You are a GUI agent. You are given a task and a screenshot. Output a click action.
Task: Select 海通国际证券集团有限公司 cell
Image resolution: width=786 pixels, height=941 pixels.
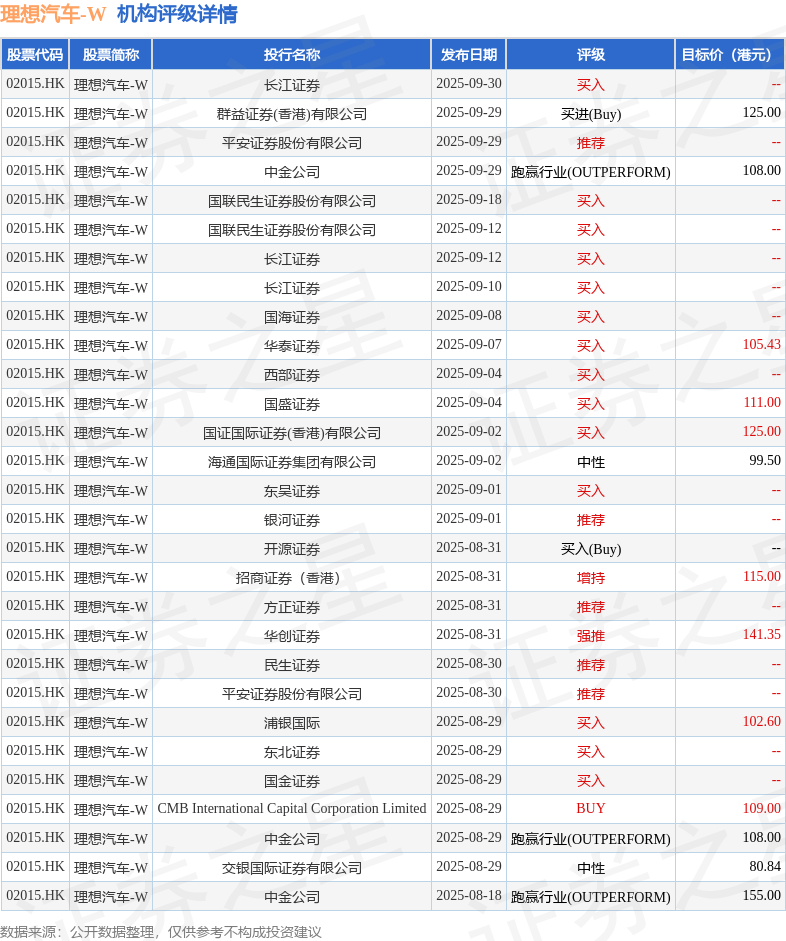(x=292, y=461)
